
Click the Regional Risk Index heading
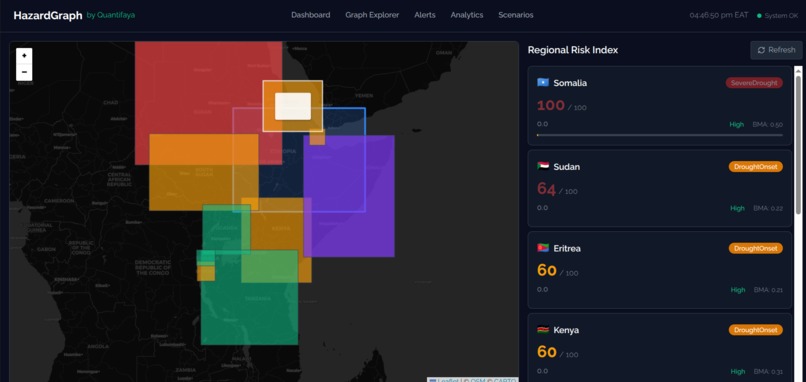[573, 50]
